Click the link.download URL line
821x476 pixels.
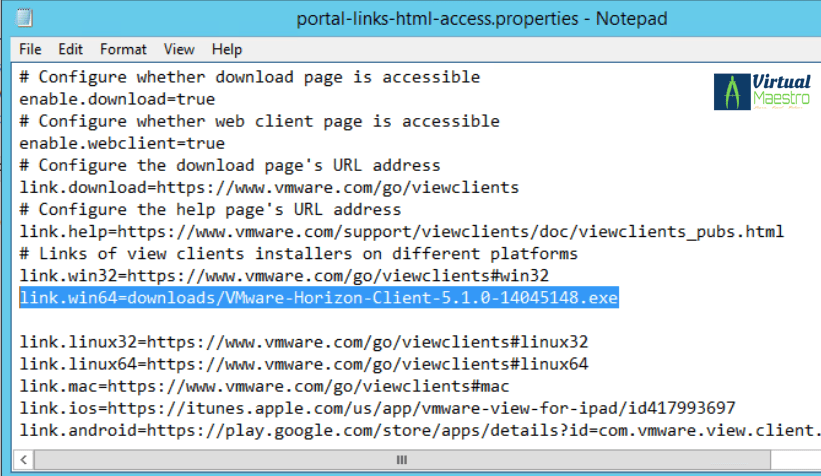click(268, 187)
